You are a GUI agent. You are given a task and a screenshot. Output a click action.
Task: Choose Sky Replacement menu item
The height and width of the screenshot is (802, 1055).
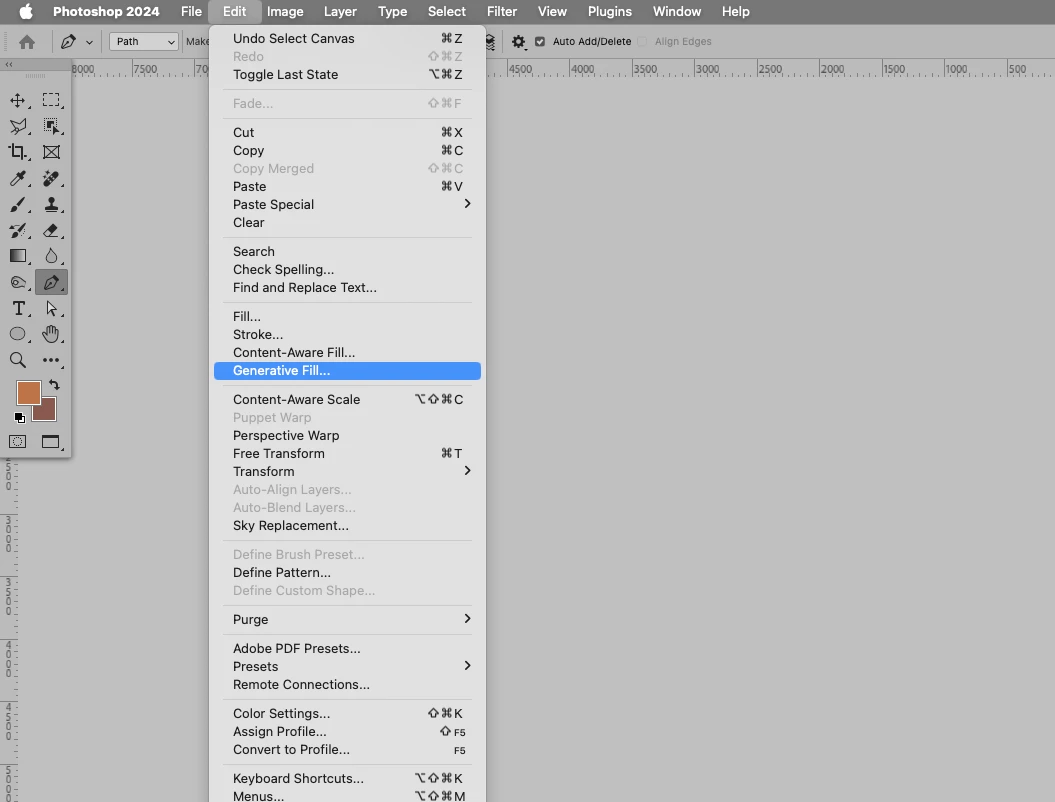pos(347,525)
